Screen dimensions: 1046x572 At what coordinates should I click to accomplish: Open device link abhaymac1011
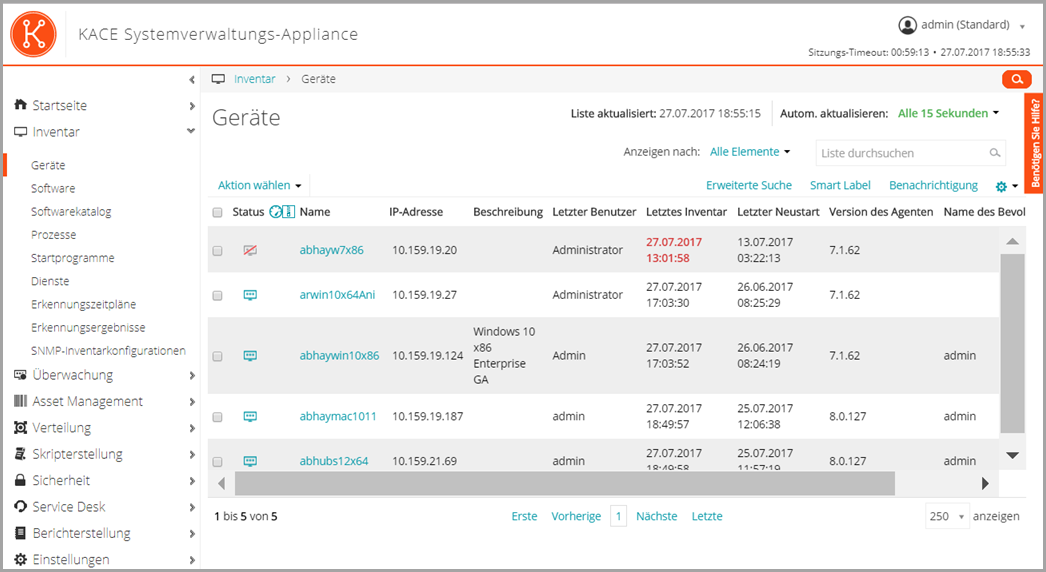(338, 416)
